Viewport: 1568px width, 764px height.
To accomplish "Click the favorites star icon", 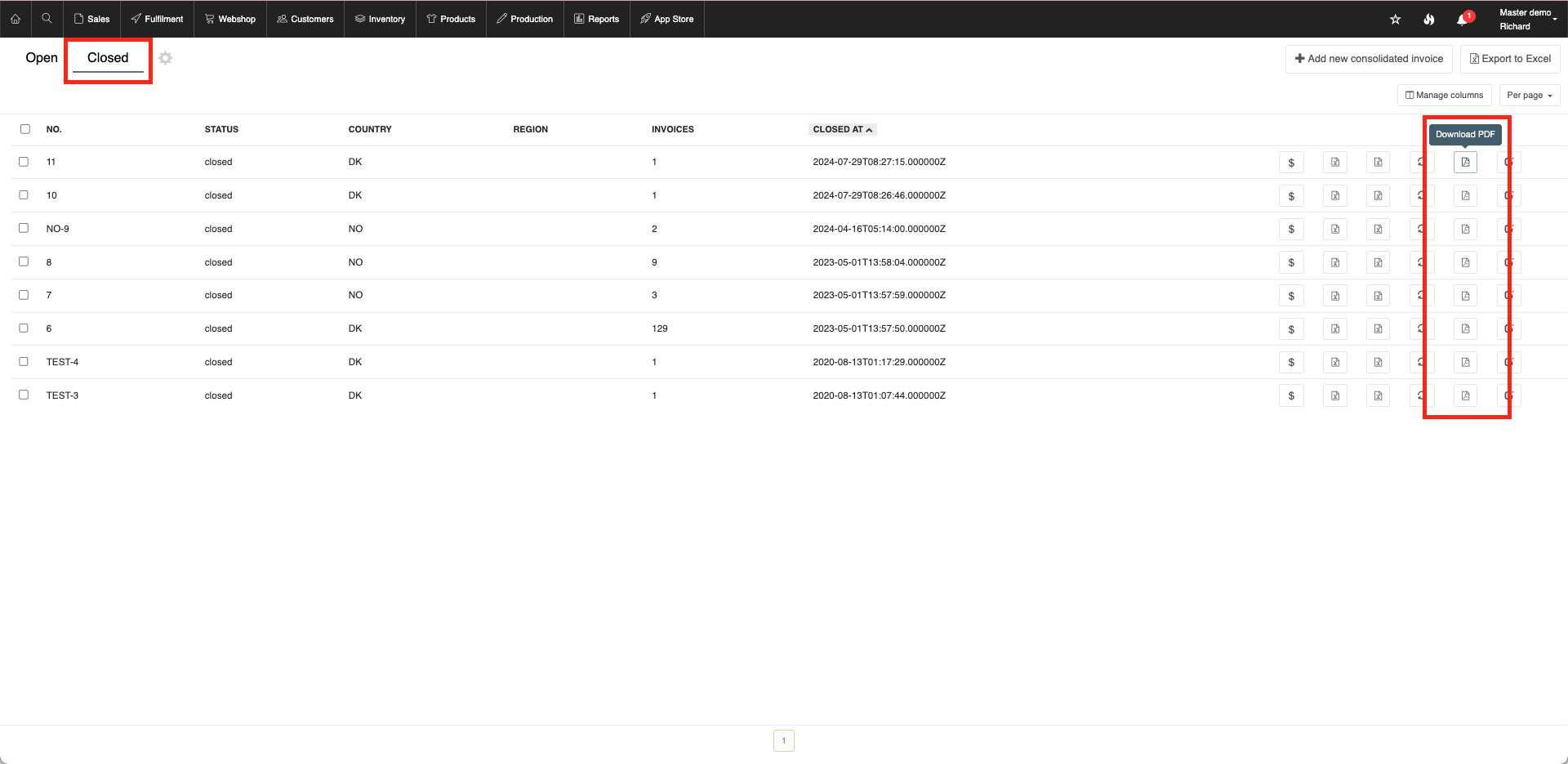I will 1395,20.
